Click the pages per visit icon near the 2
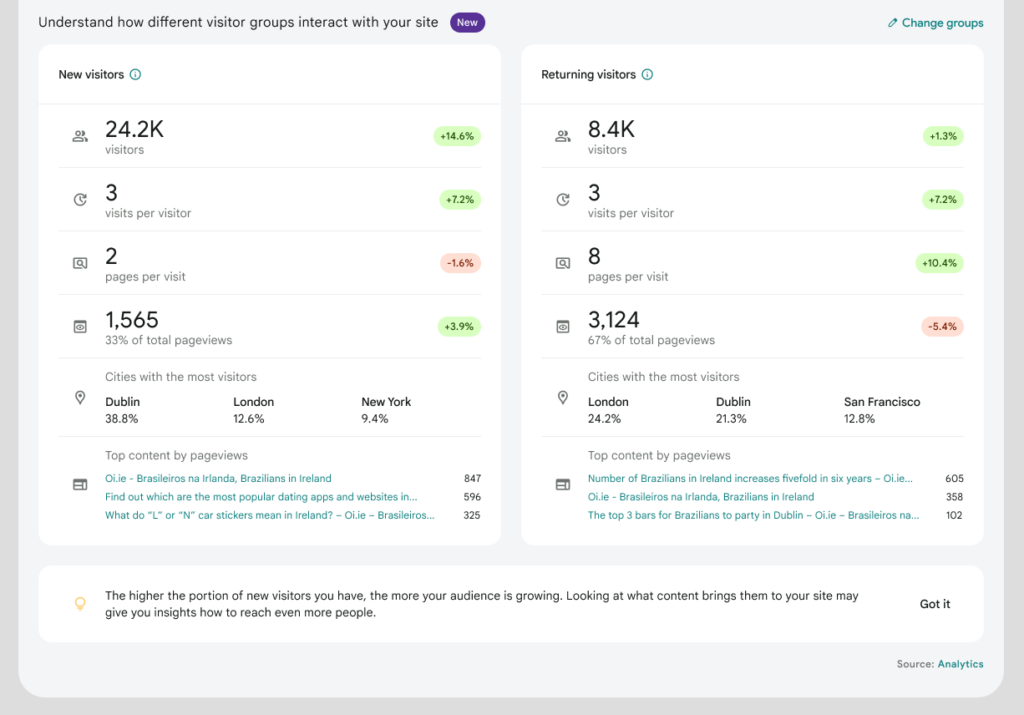1024x715 pixels. click(x=80, y=262)
